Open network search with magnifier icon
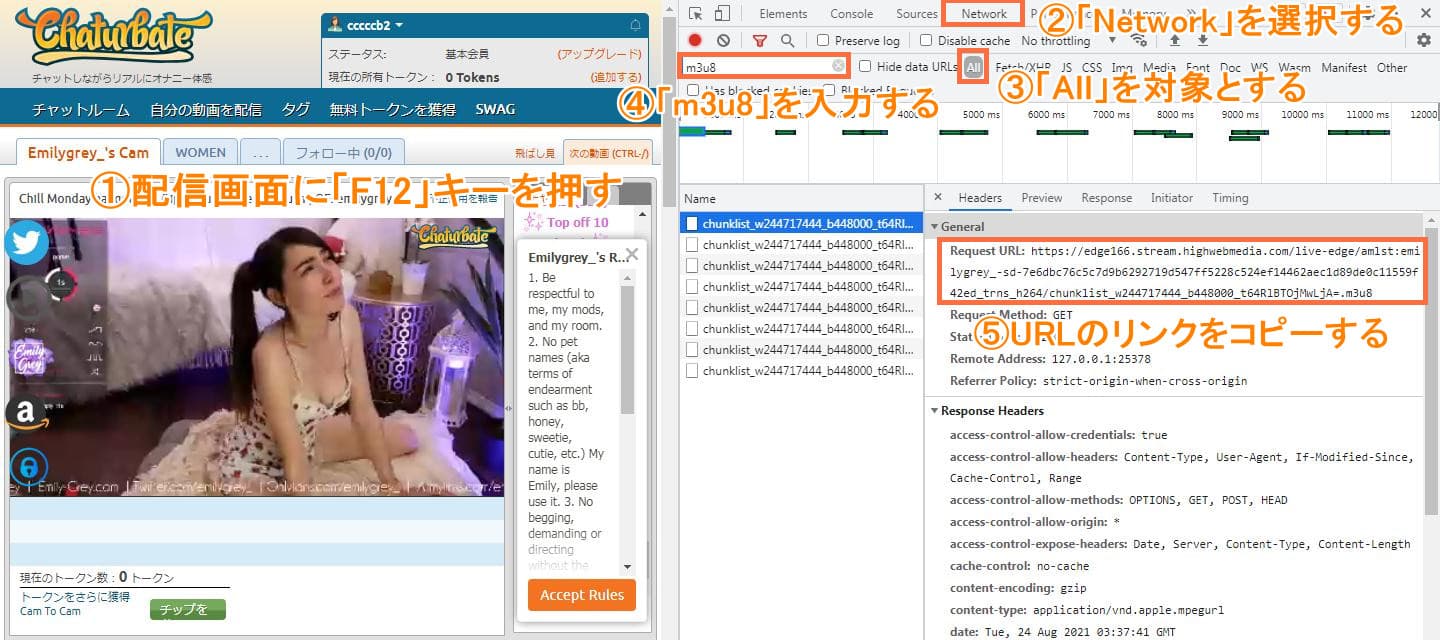This screenshot has width=1440, height=640. [x=788, y=40]
